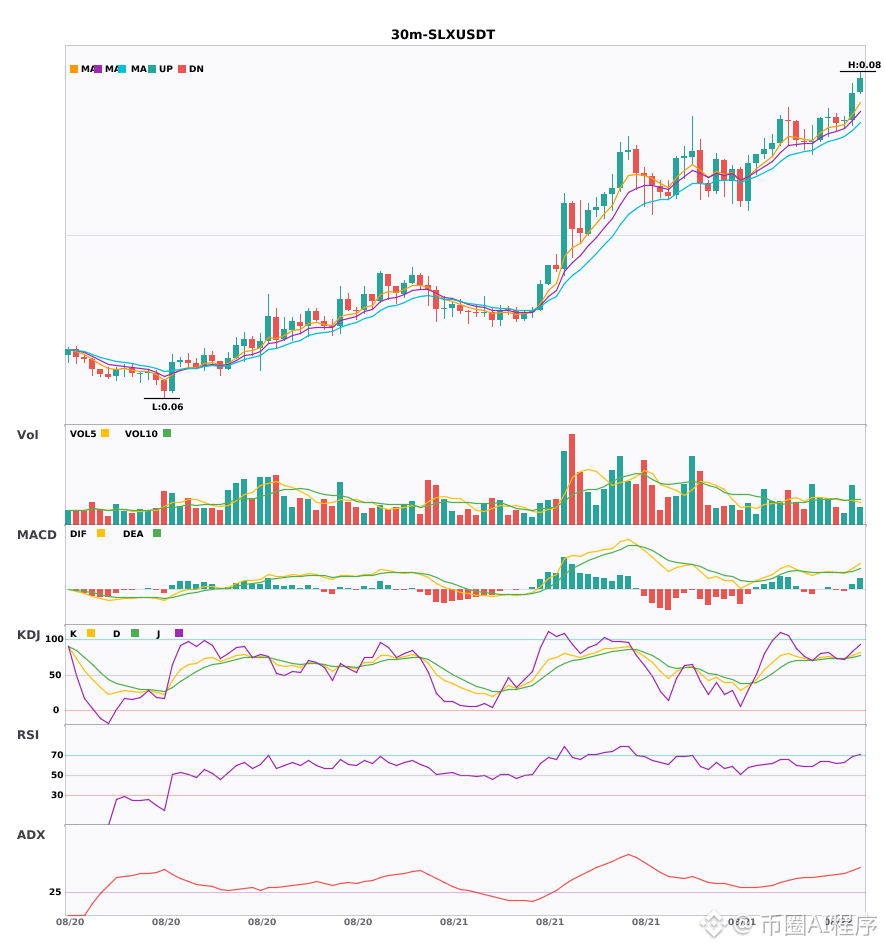The width and height of the screenshot is (885, 950).
Task: Click the purple J legend swatch
Action: (179, 633)
